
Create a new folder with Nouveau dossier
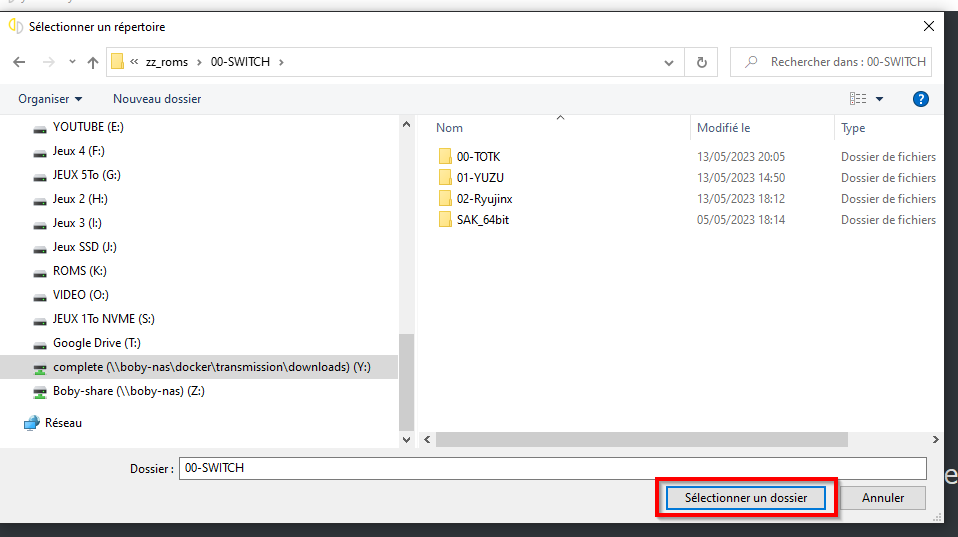[x=157, y=99]
